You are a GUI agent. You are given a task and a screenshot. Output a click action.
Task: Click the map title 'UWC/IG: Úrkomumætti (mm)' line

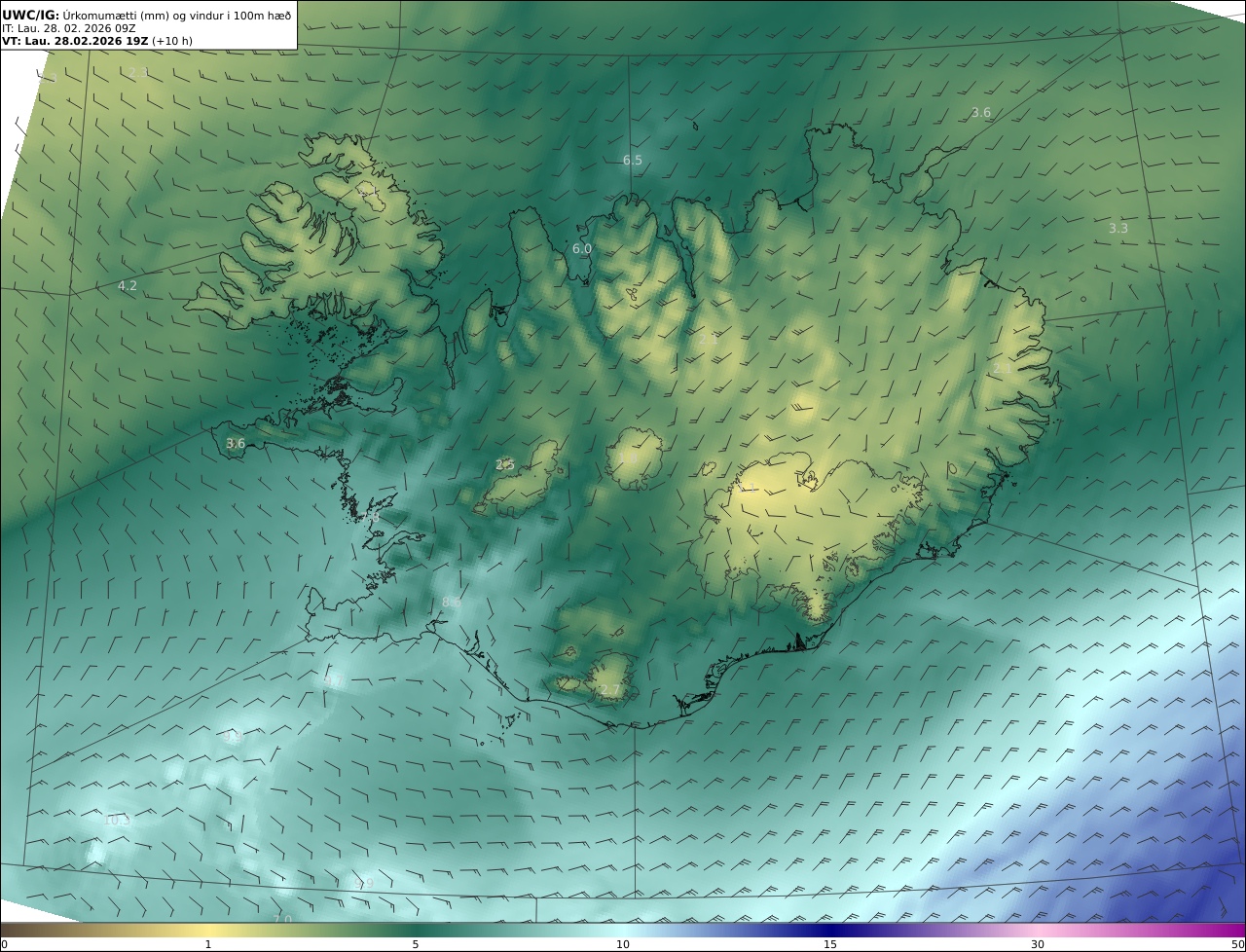click(x=147, y=15)
